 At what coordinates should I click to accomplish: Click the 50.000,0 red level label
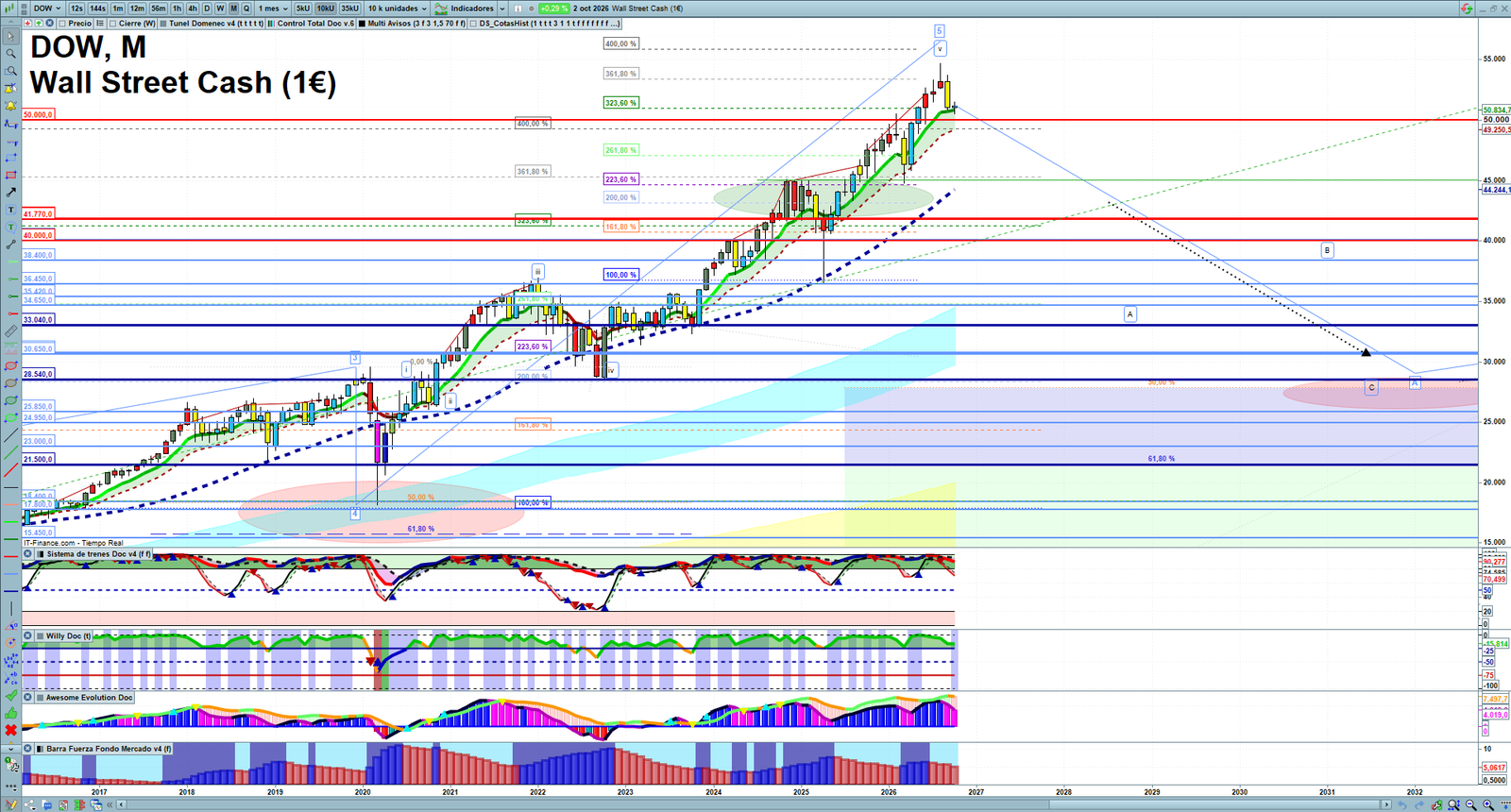click(x=39, y=114)
